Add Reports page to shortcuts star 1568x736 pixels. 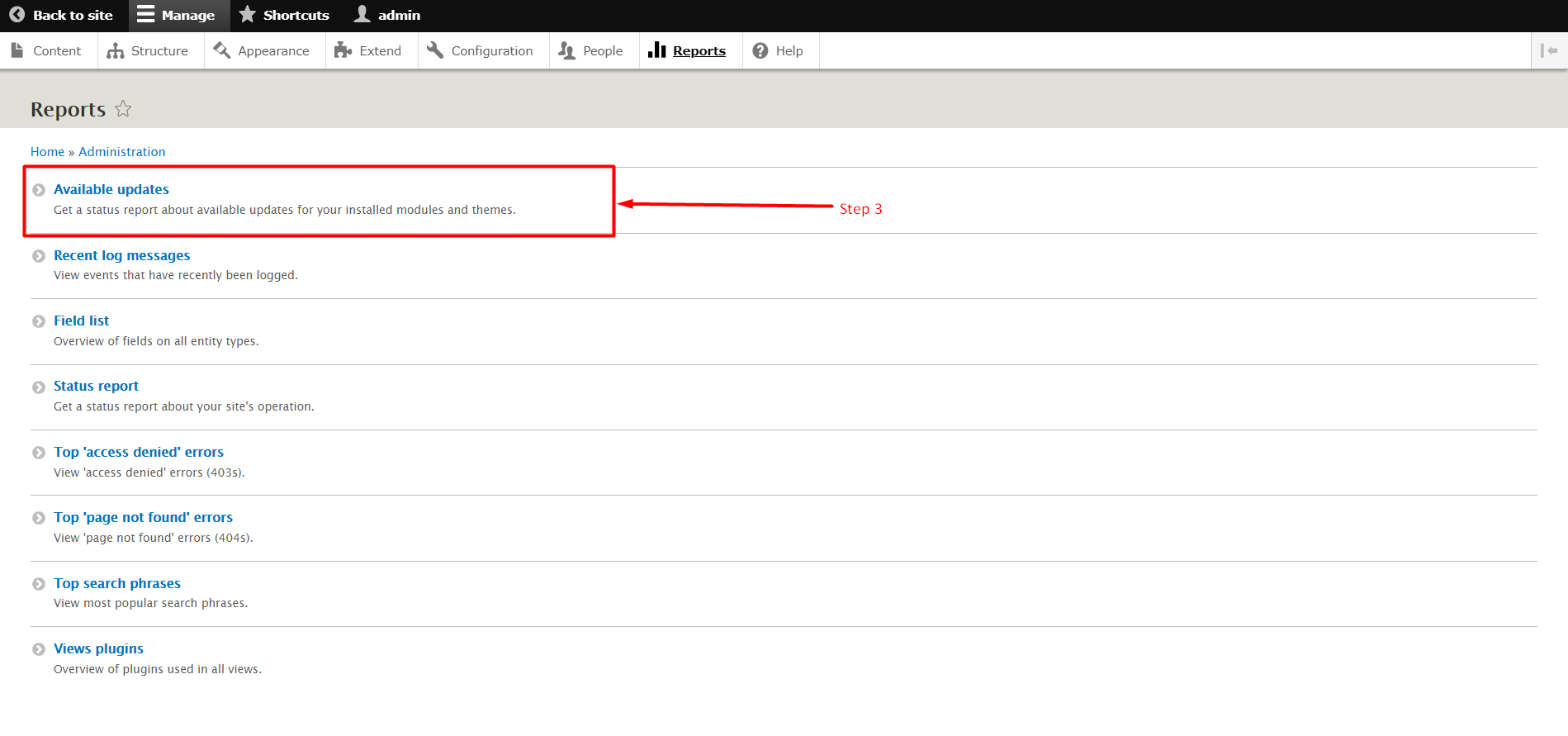(123, 108)
